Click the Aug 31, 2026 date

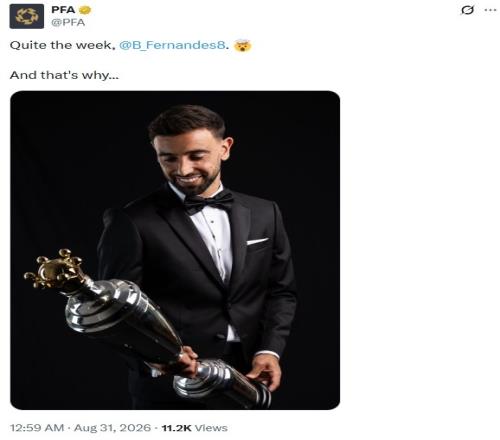pos(113,428)
